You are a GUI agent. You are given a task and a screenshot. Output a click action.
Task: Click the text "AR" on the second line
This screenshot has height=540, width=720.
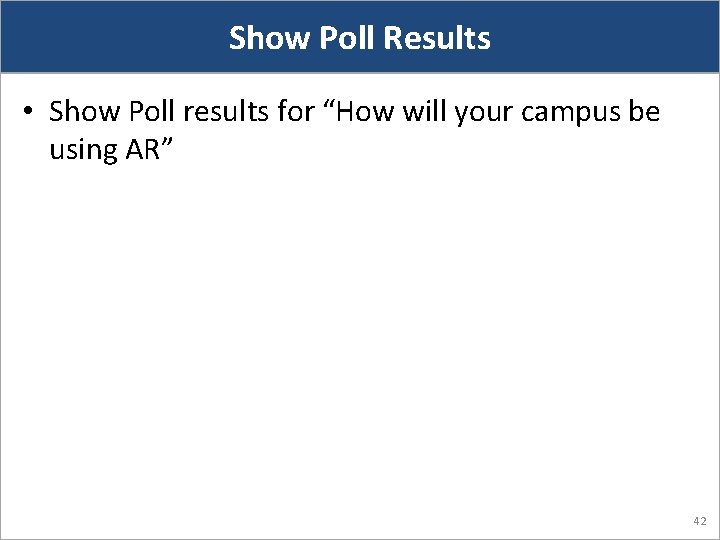[x=148, y=150]
